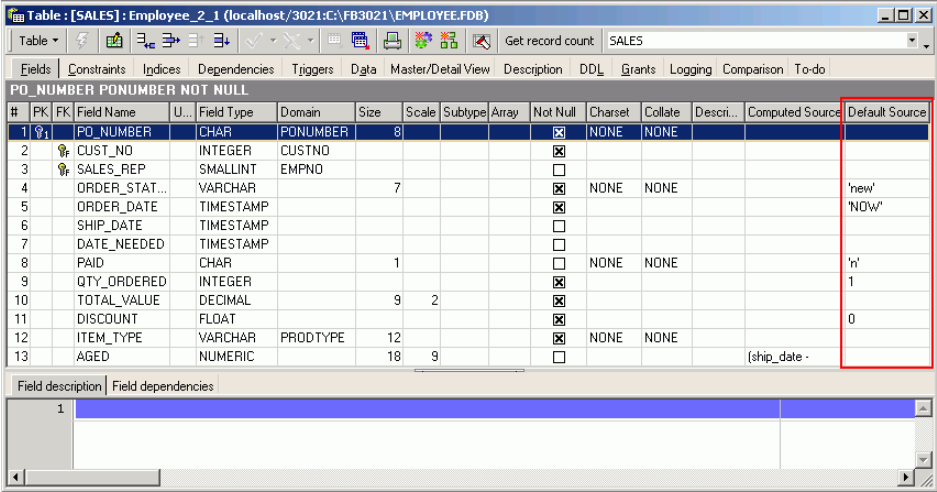Click the print table icon

pos(393,41)
